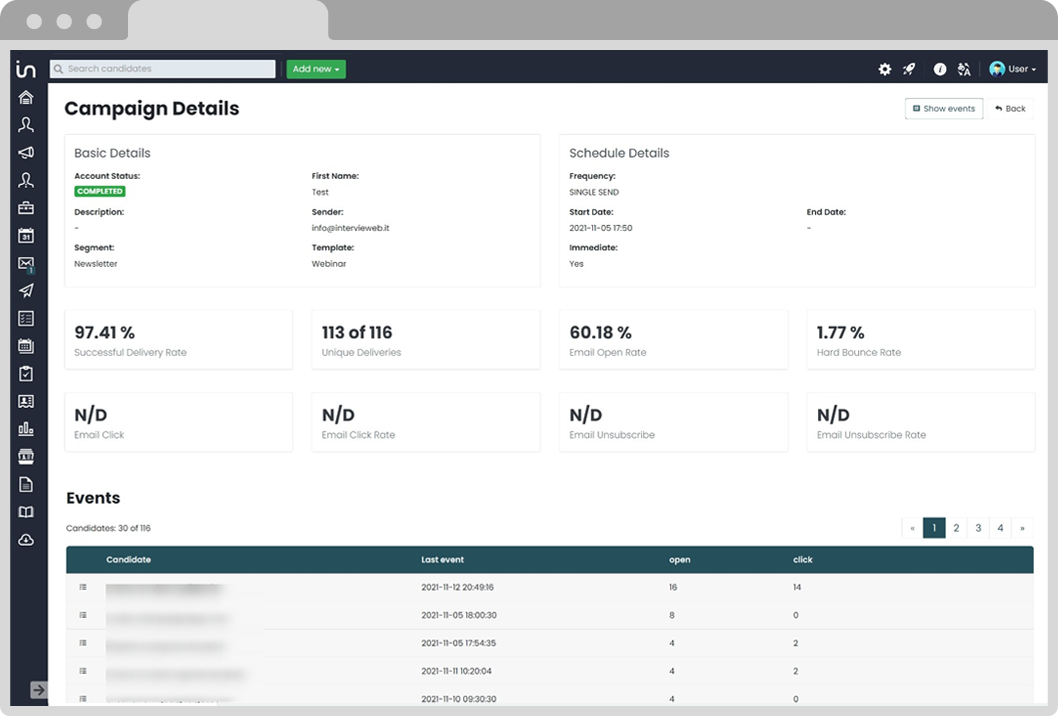This screenshot has width=1058, height=716.
Task: Open the home icon in sidebar
Action: 26,97
